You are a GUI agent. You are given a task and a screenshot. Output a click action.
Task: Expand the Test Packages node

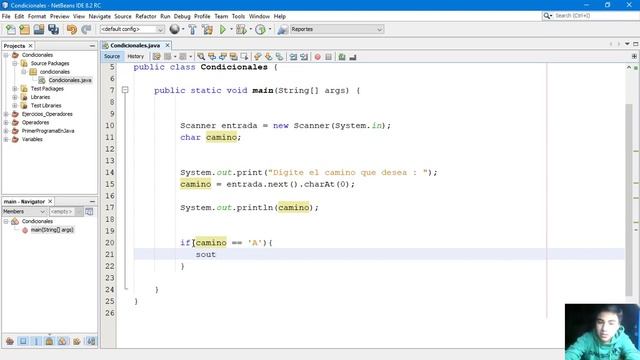15,89
